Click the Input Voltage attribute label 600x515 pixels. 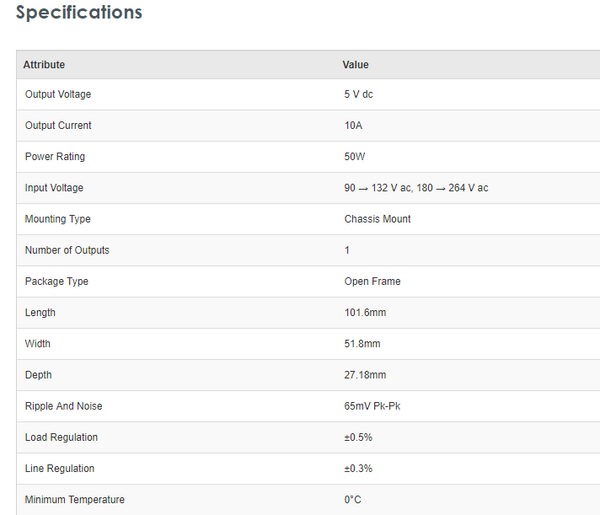(54, 188)
